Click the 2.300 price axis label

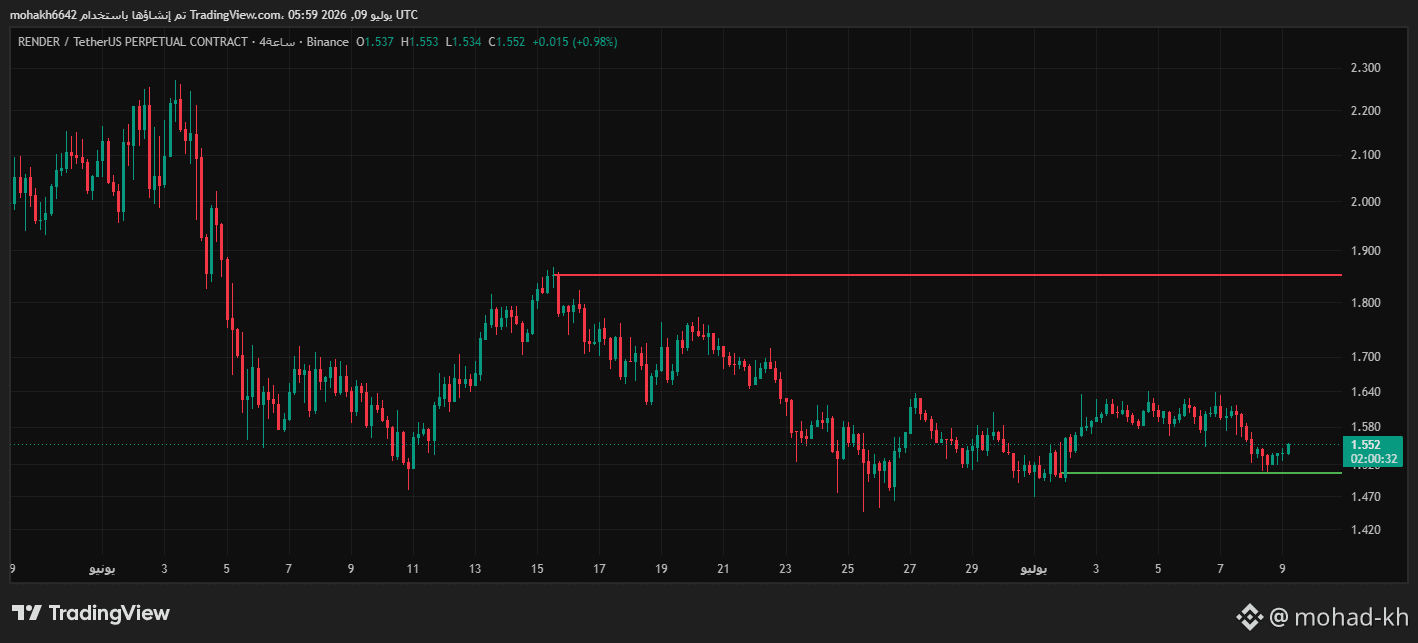click(1365, 68)
